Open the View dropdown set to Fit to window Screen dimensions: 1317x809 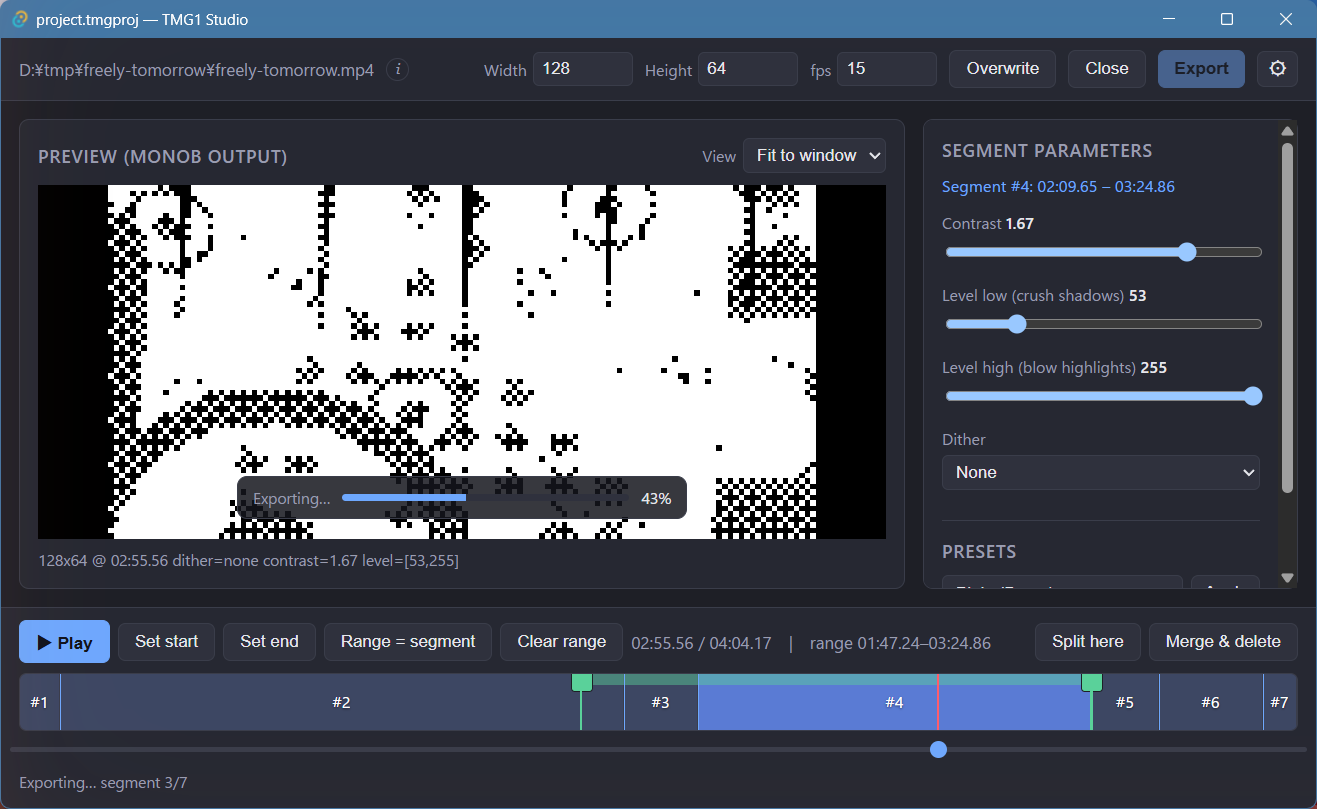click(814, 156)
